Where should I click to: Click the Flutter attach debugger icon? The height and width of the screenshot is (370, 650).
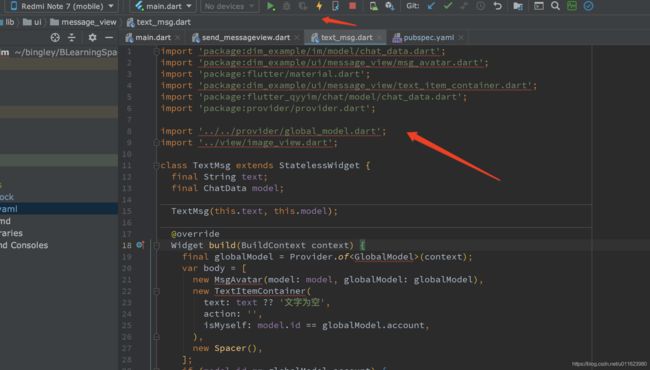335,6
